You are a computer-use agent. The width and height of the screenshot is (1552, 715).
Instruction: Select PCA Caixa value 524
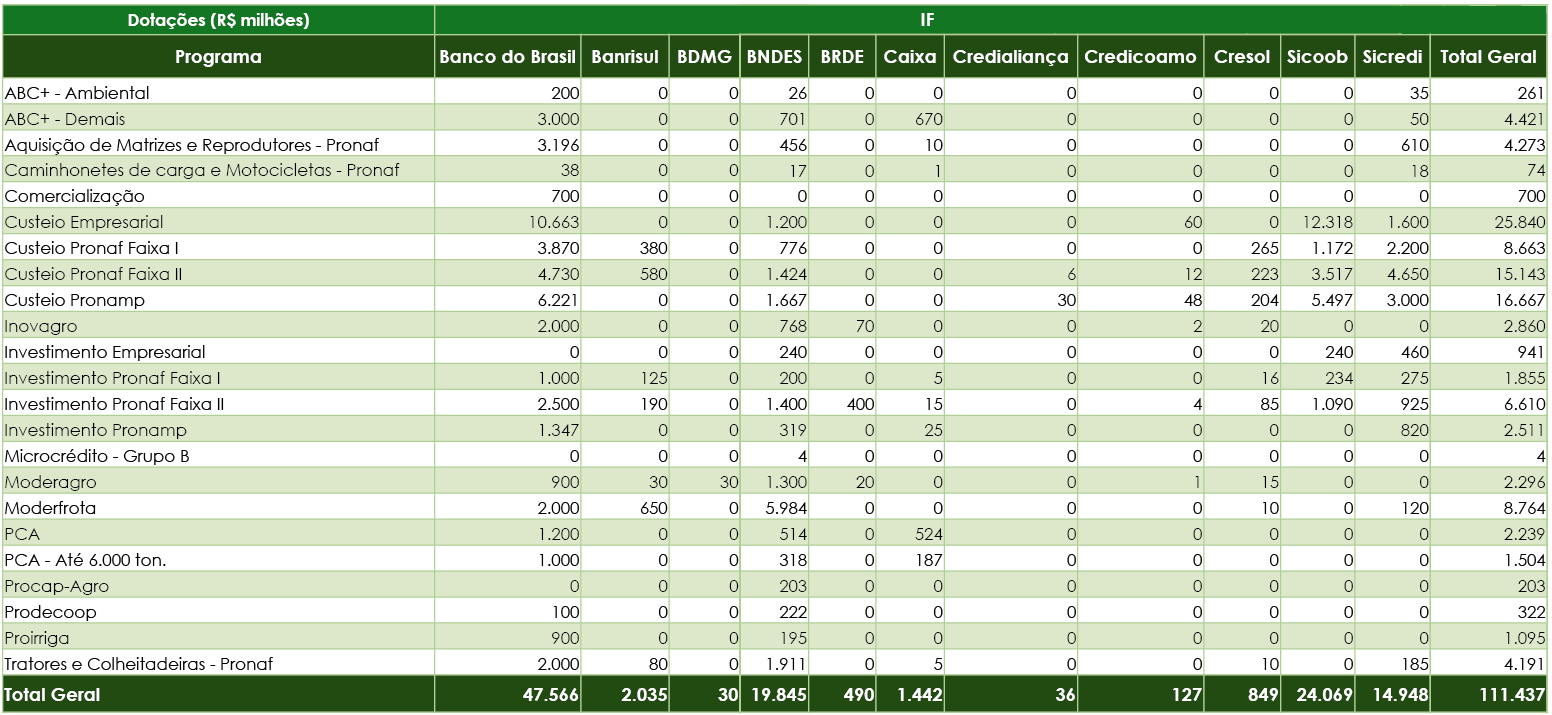coord(910,534)
